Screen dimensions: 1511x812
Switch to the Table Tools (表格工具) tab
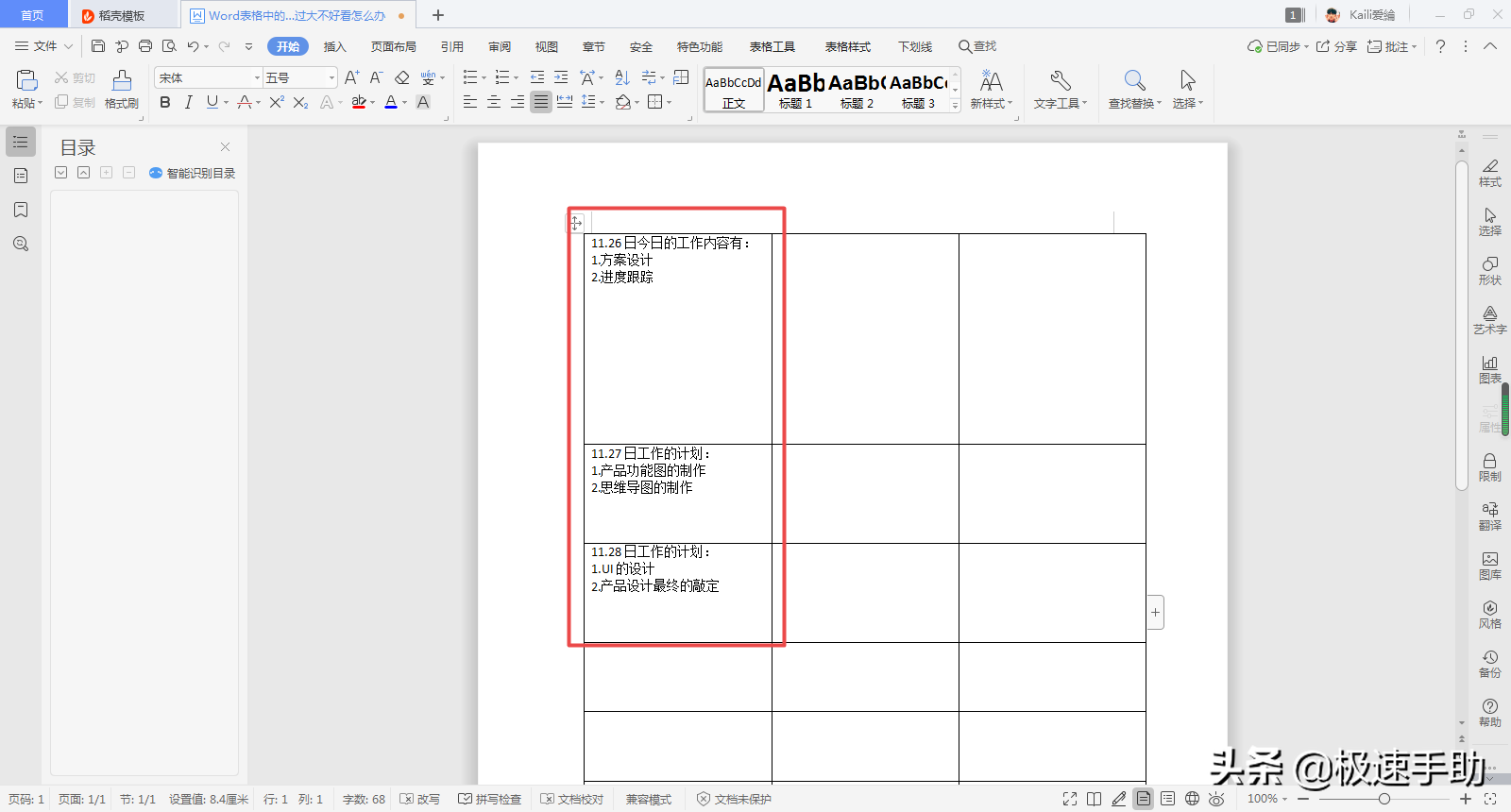[x=772, y=46]
